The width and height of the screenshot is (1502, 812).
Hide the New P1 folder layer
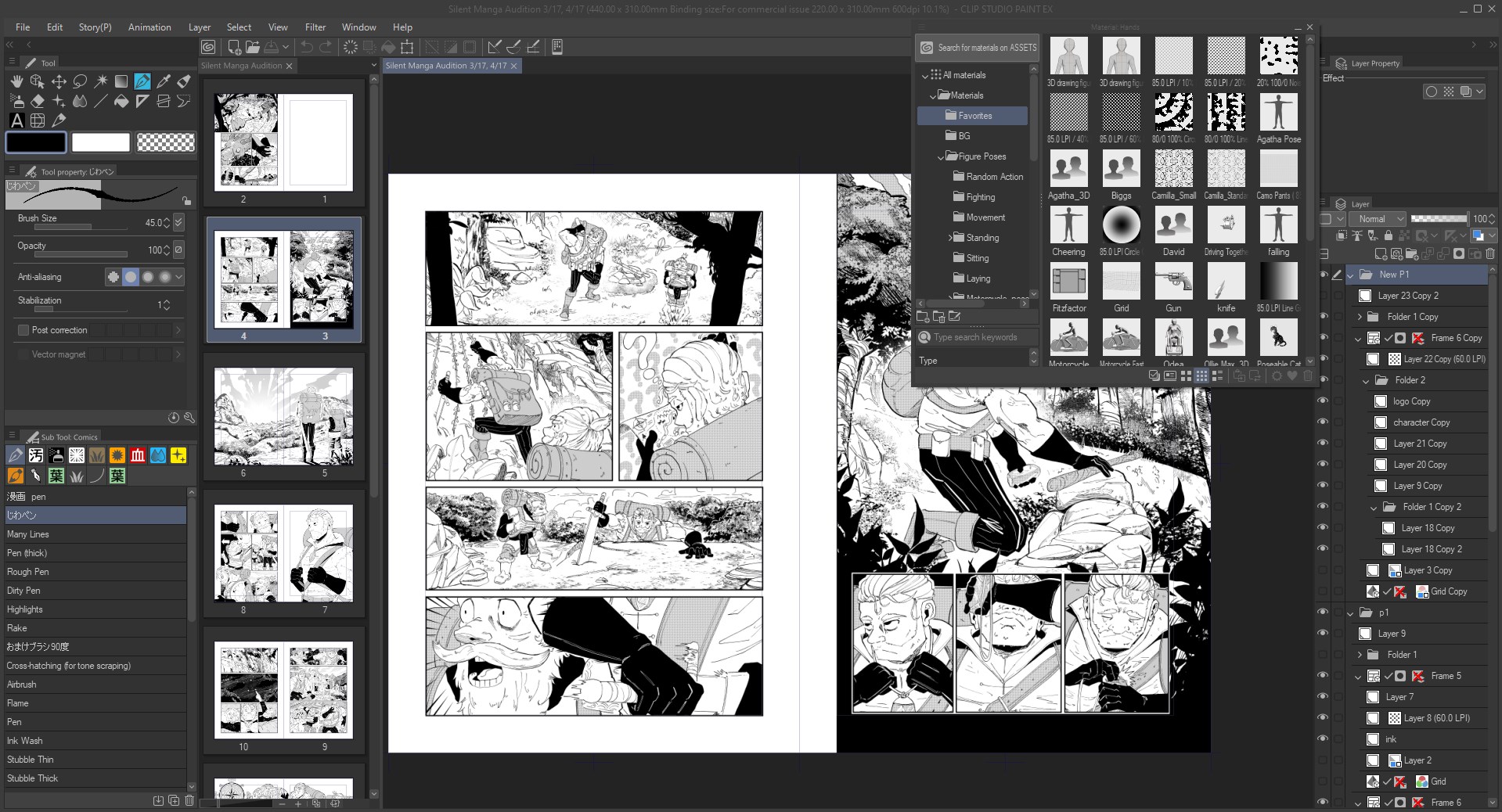point(1323,275)
